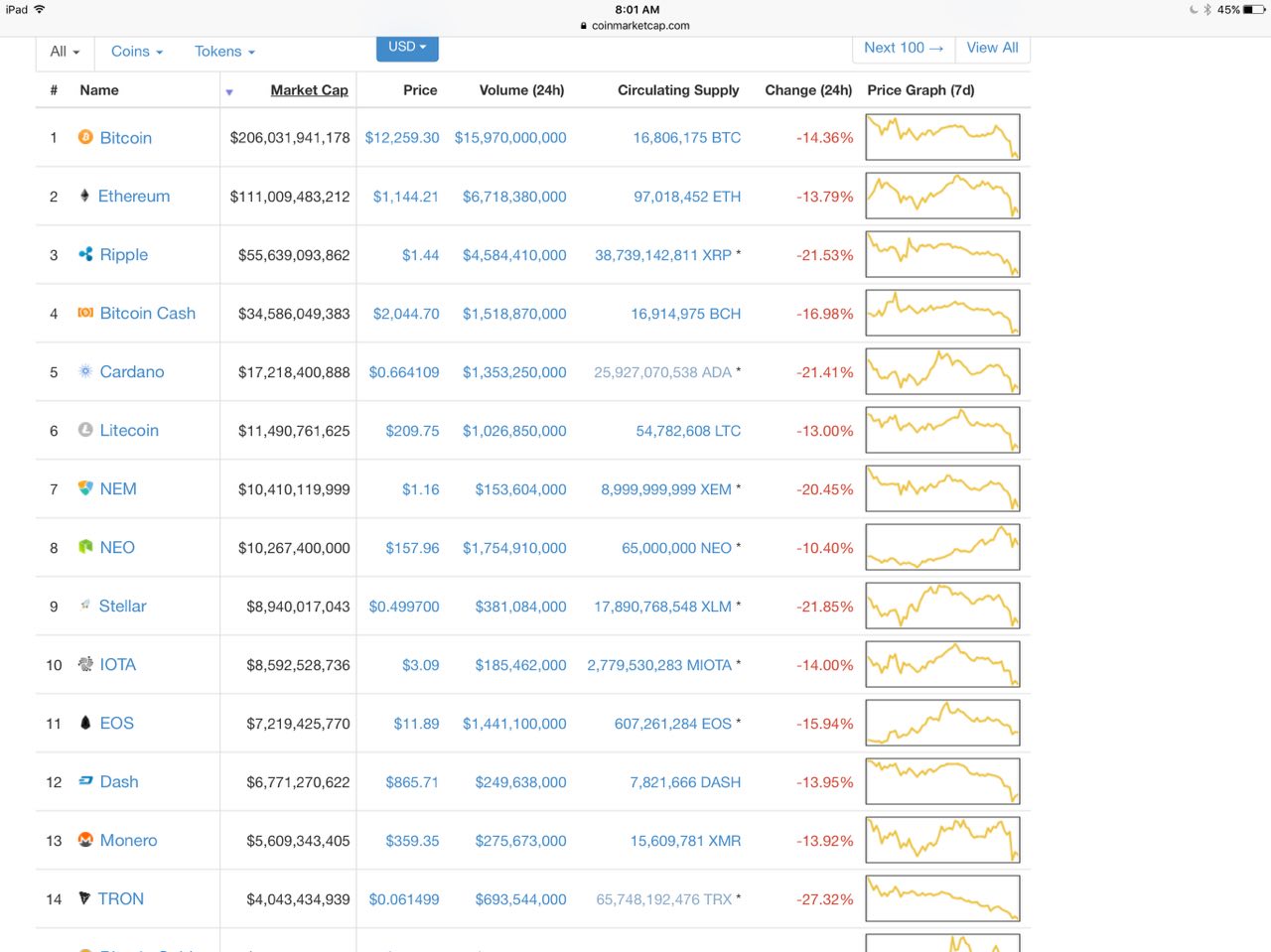Viewport: 1271px width, 952px height.
Task: Tap the Do Not Disturb moon icon
Action: [x=1194, y=10]
